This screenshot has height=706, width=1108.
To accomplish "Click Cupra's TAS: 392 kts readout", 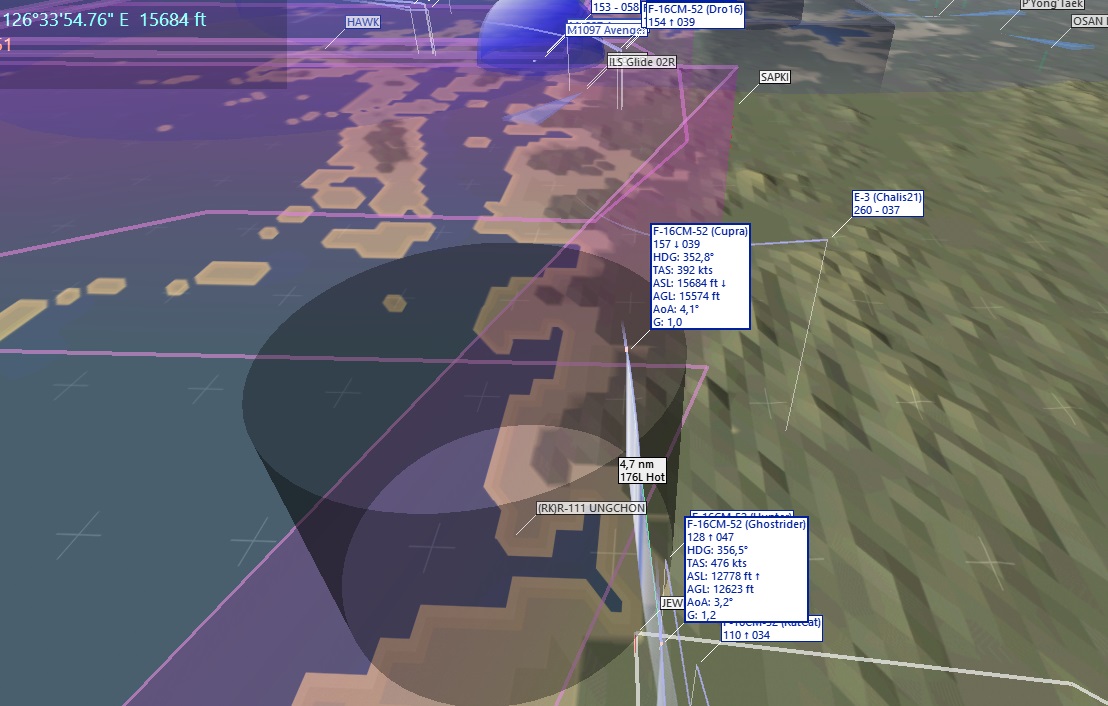I will [x=683, y=270].
